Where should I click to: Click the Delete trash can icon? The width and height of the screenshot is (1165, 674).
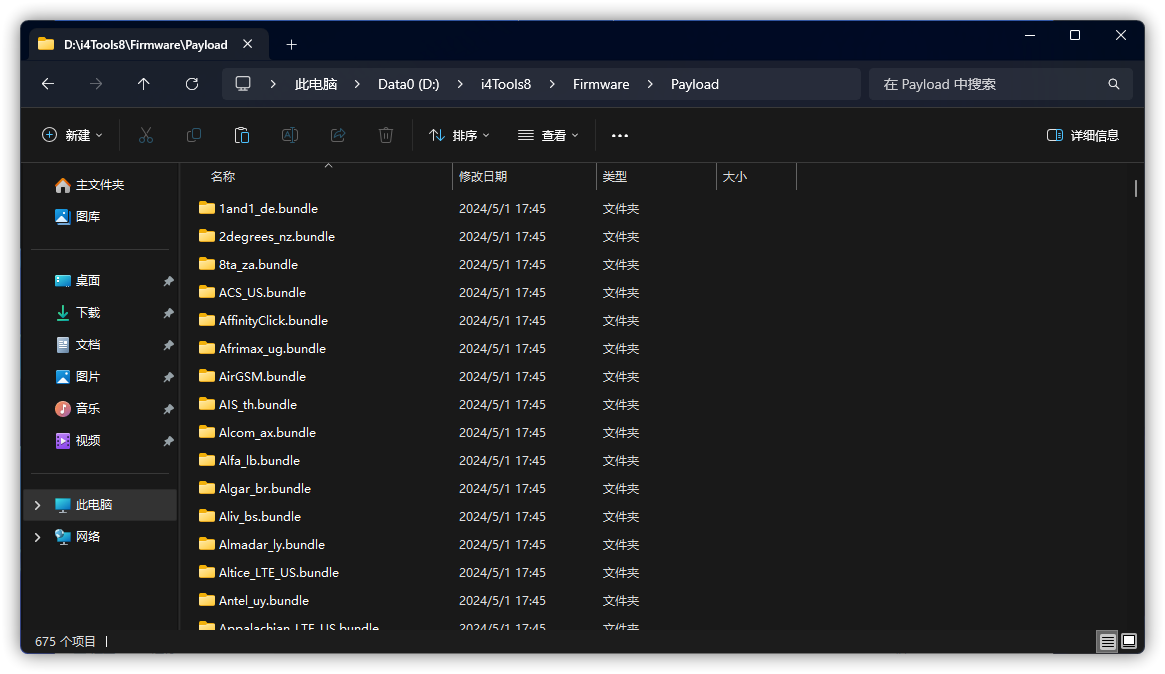386,135
